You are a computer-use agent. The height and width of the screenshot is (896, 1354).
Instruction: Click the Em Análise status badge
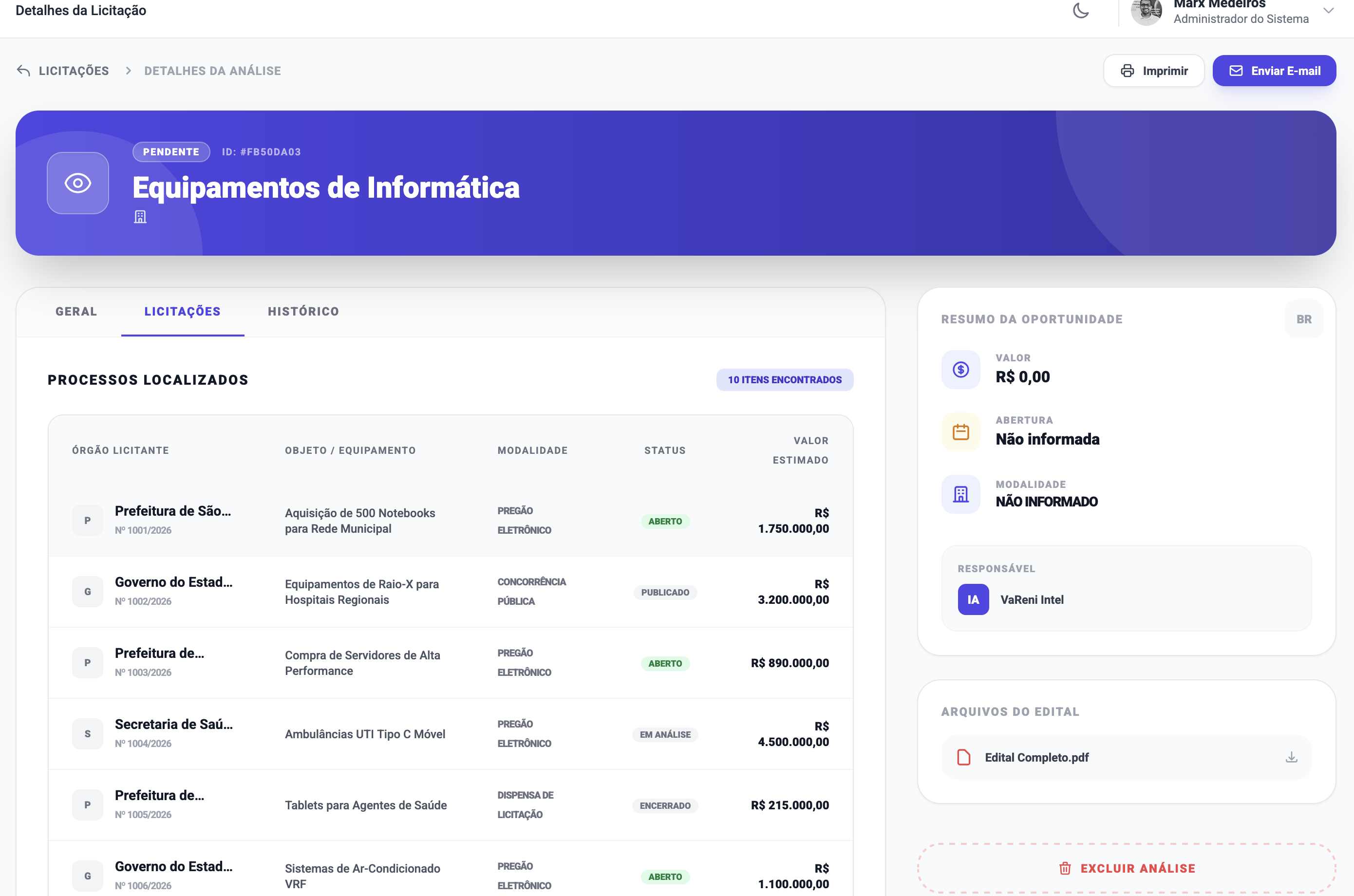665,735
